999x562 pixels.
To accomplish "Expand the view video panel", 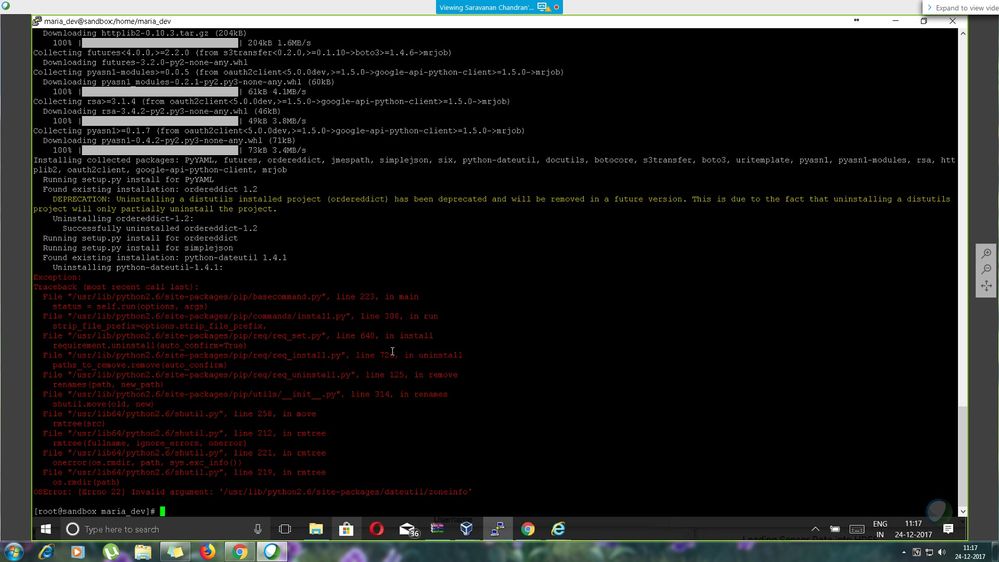I will tap(962, 7).
